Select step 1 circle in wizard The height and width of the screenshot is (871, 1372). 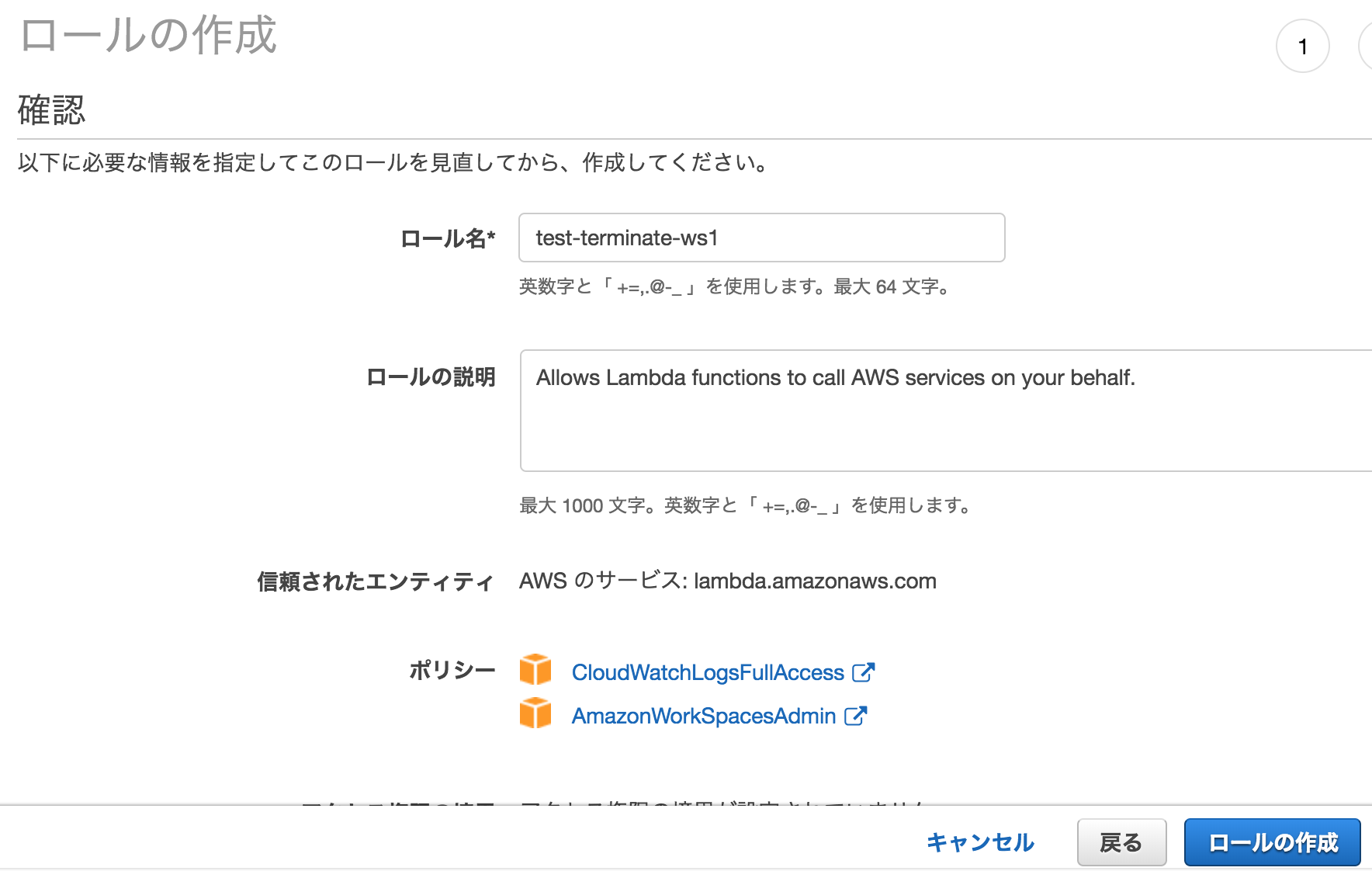(x=1303, y=47)
